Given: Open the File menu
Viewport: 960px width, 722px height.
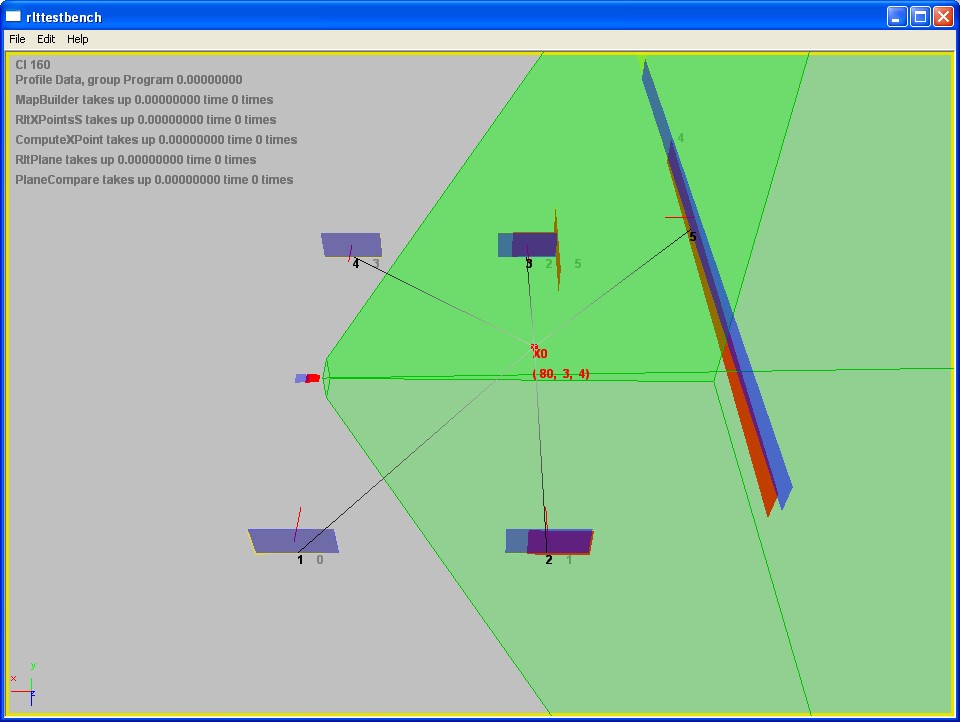Looking at the screenshot, I should point(17,39).
